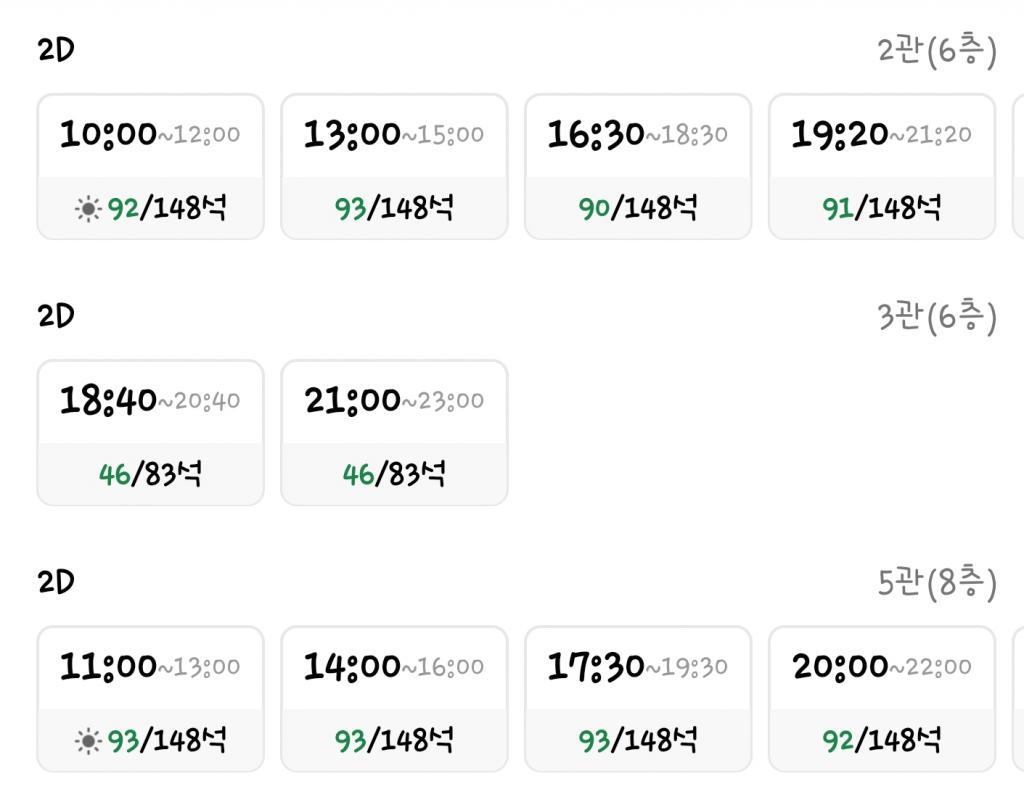This screenshot has height=805, width=1024.
Task: Click the 92/148석 seats under 20:00
Action: [882, 740]
